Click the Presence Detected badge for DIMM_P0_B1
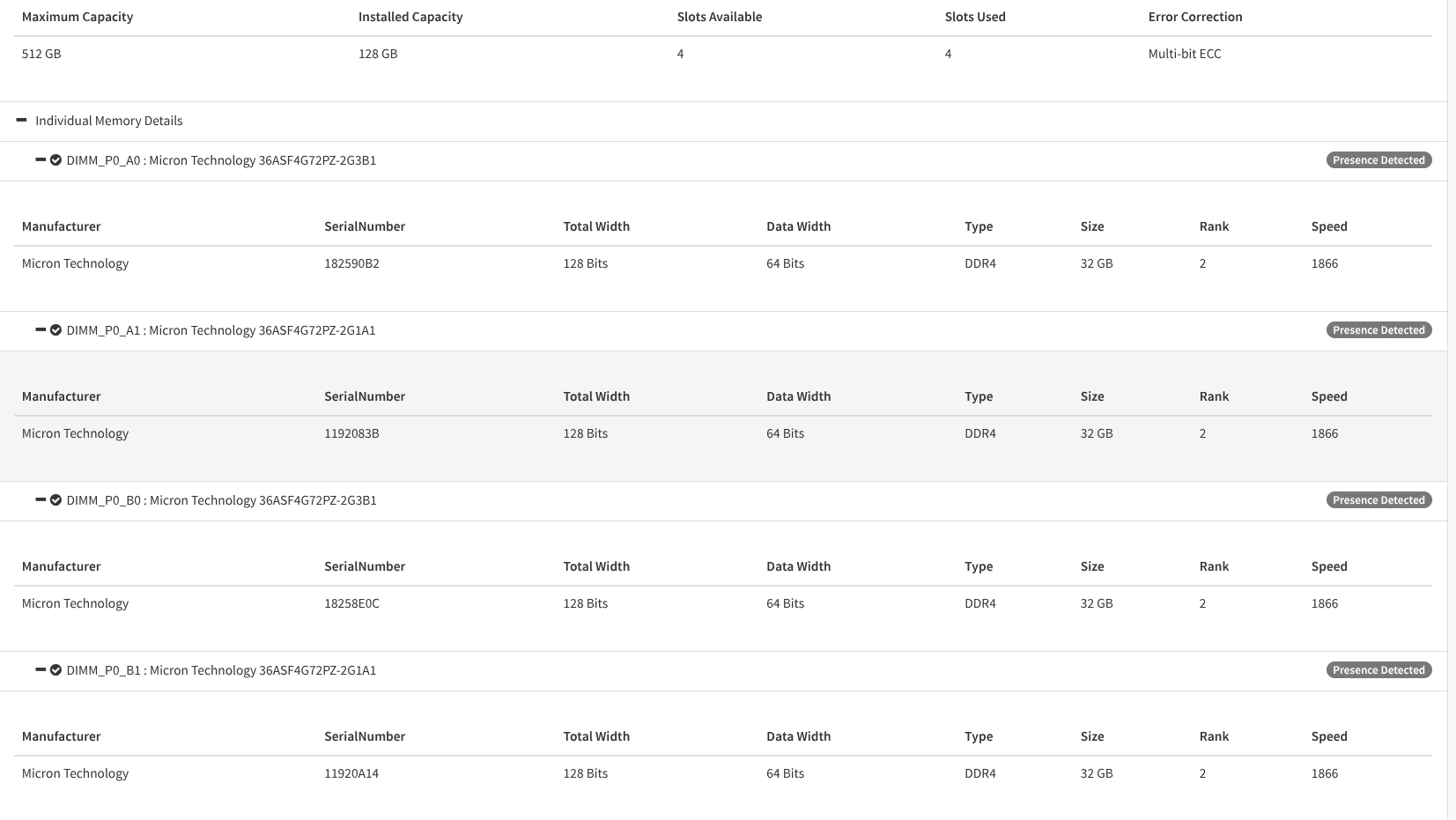The image size is (1456, 820). 1378,670
